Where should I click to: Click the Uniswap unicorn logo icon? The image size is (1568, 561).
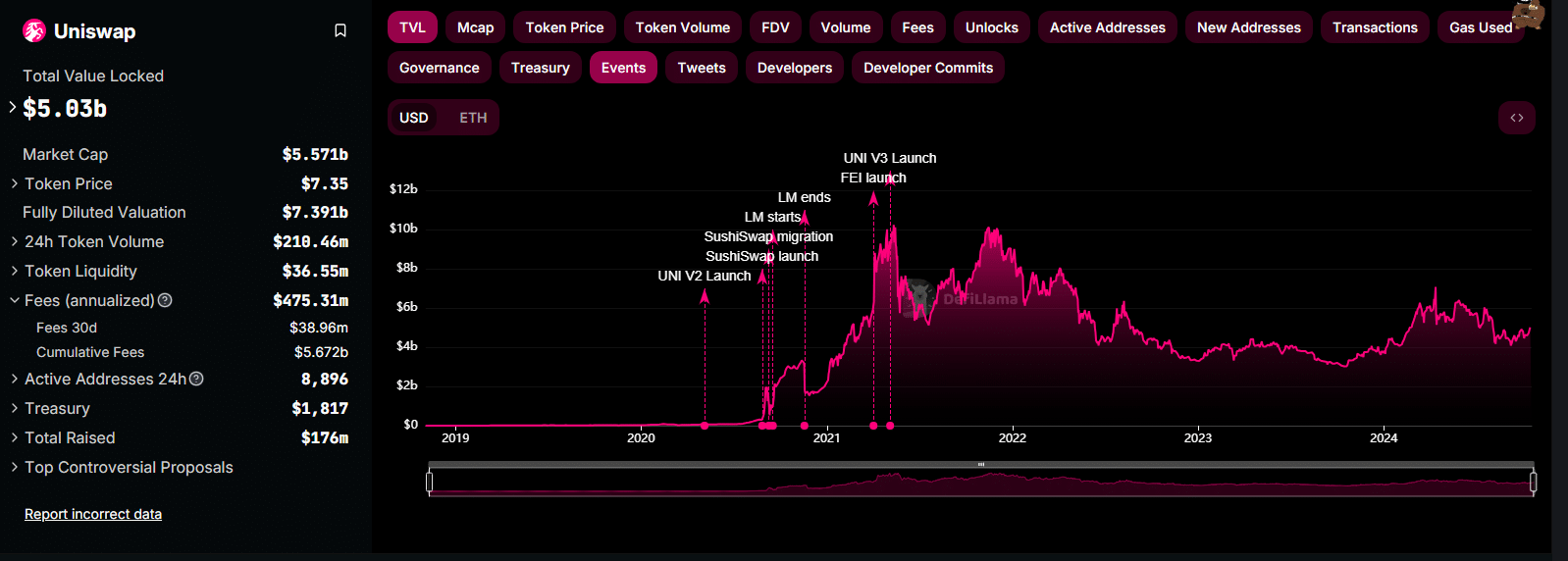point(34,31)
